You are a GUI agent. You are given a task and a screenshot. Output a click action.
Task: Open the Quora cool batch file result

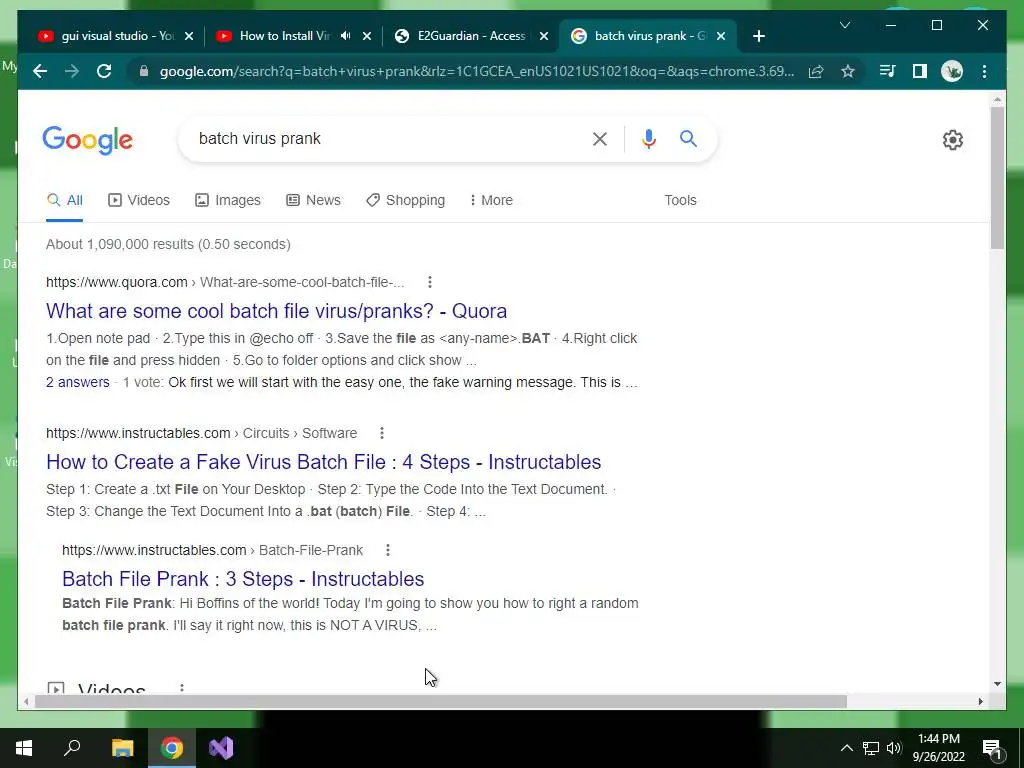[276, 311]
